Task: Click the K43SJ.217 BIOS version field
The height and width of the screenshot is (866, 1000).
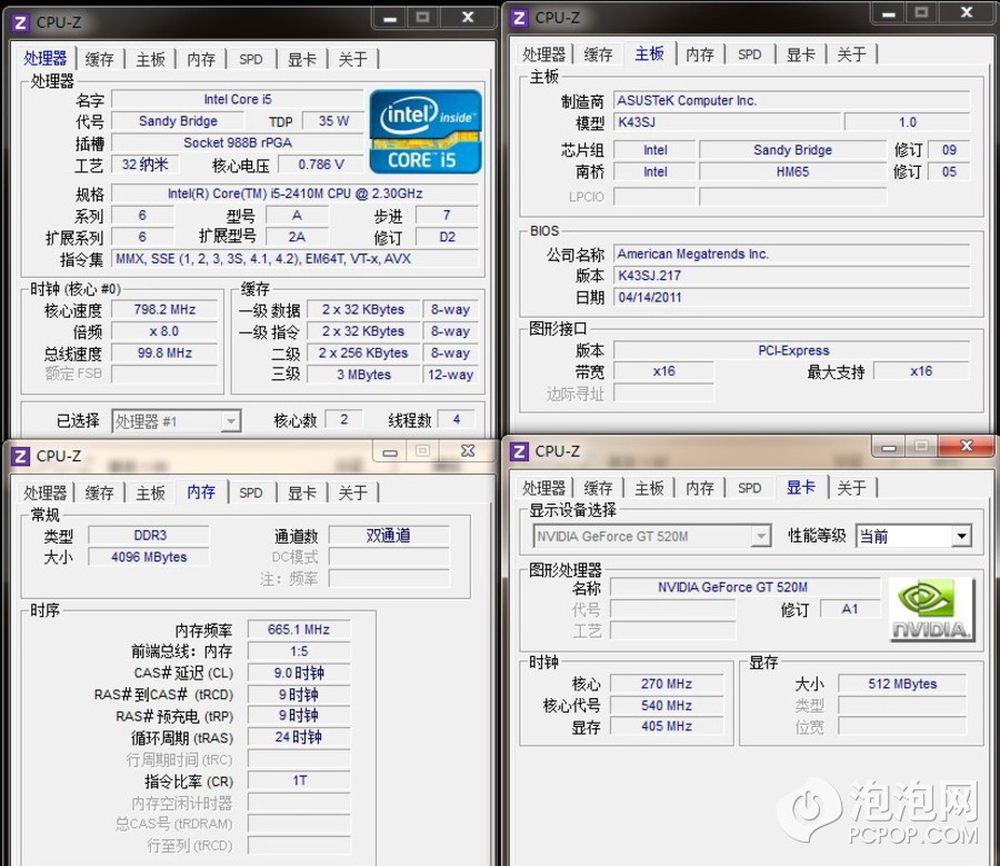Action: pyautogui.click(x=792, y=275)
